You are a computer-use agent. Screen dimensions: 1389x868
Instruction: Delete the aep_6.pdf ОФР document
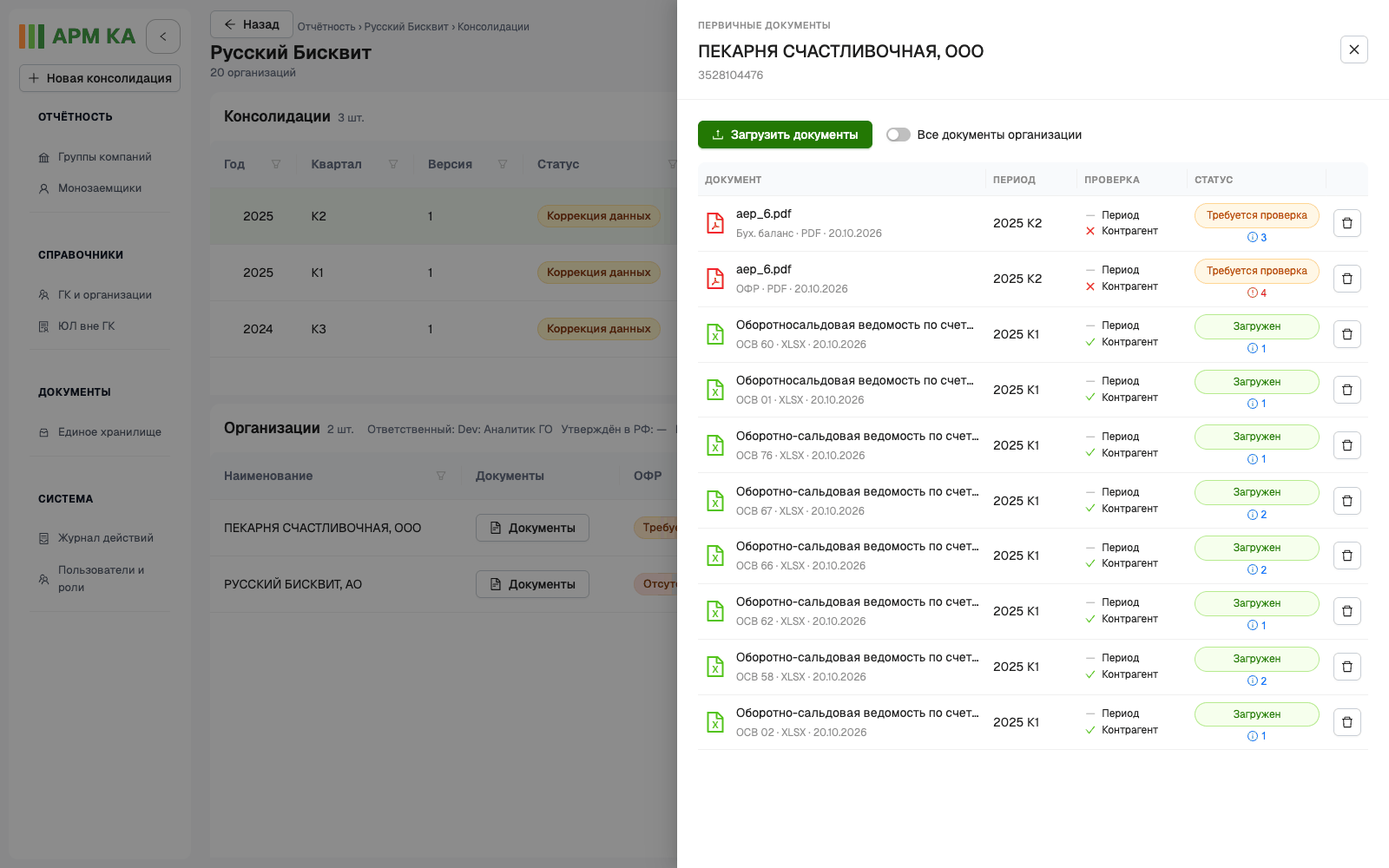coord(1346,279)
